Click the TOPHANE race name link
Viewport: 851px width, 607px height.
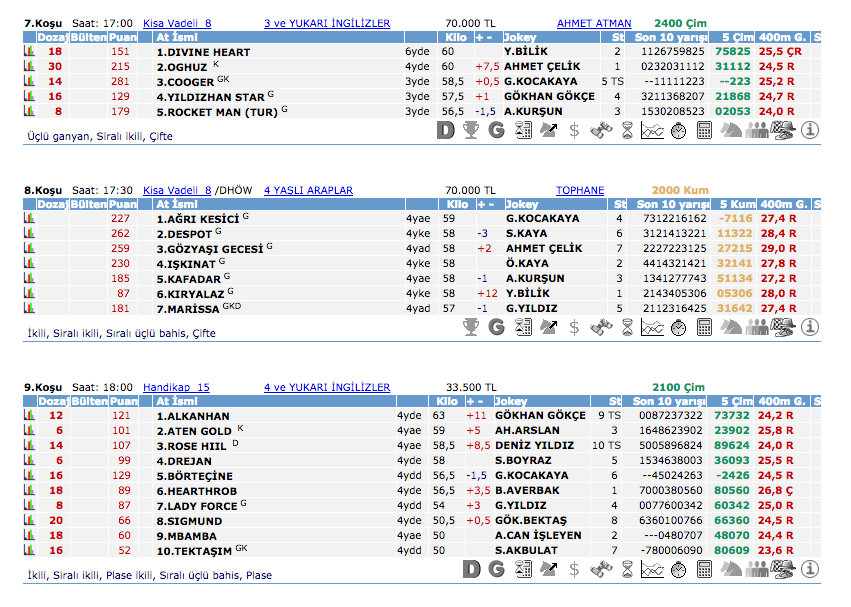click(580, 190)
